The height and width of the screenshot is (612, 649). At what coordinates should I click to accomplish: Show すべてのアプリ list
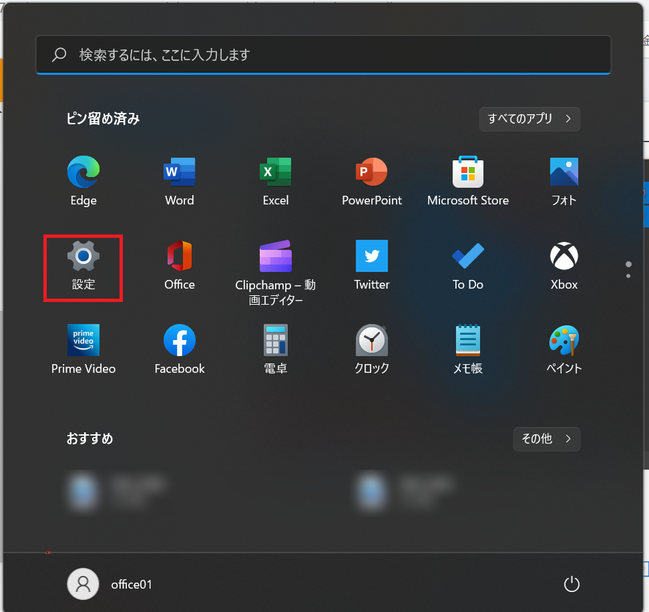[x=529, y=119]
